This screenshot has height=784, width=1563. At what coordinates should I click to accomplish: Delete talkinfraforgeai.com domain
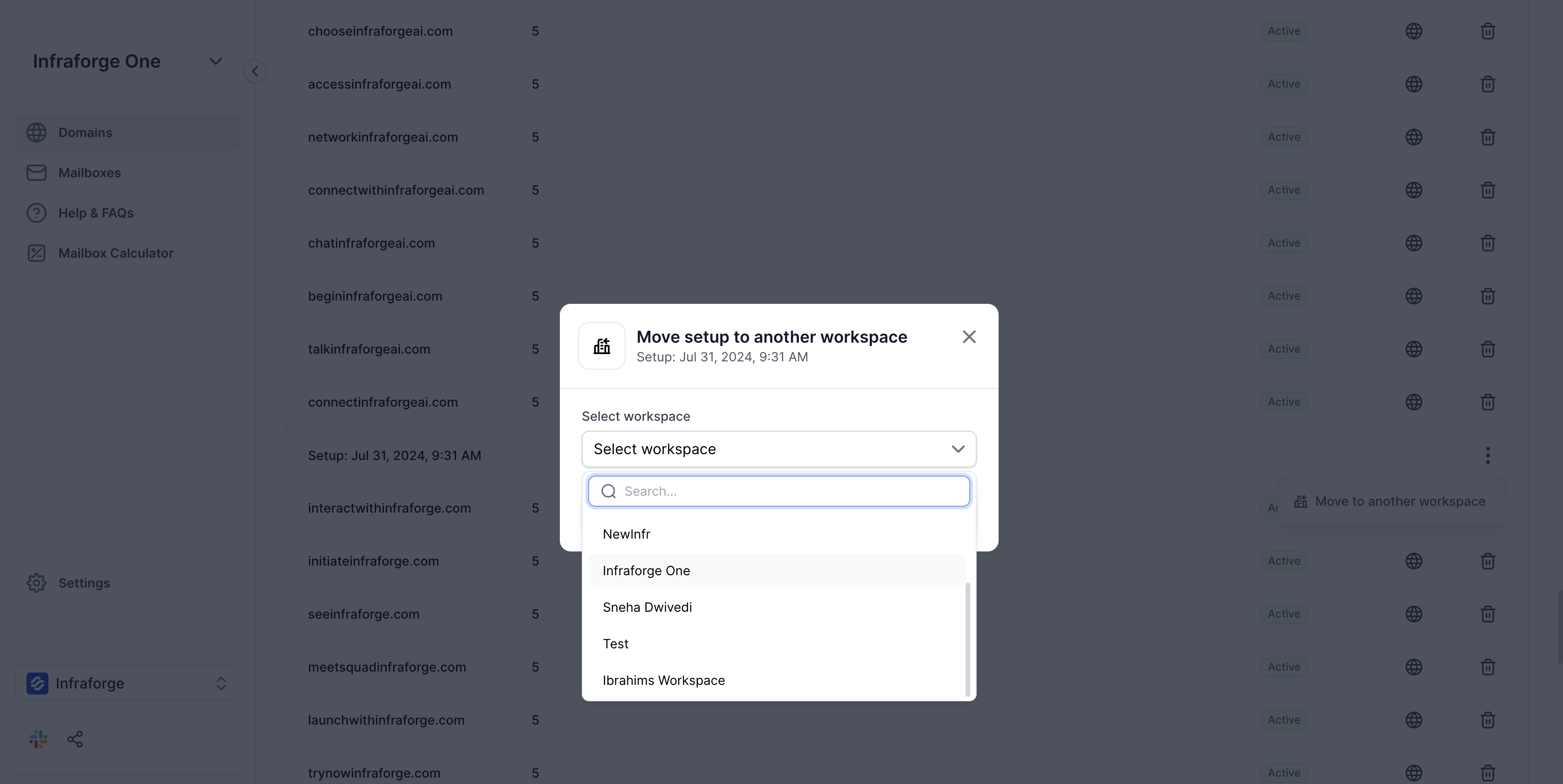click(1488, 349)
